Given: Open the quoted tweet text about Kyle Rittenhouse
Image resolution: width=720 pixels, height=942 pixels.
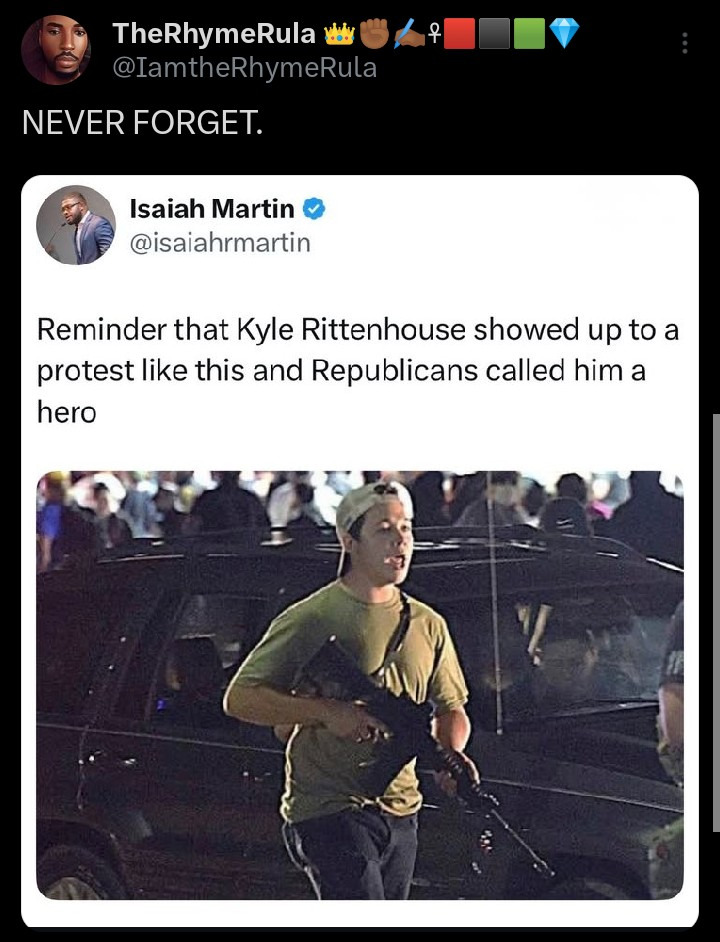Looking at the screenshot, I should tap(358, 371).
